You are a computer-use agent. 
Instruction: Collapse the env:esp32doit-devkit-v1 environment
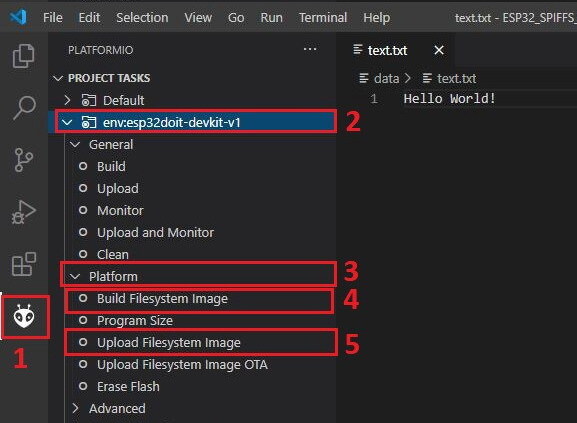point(67,122)
